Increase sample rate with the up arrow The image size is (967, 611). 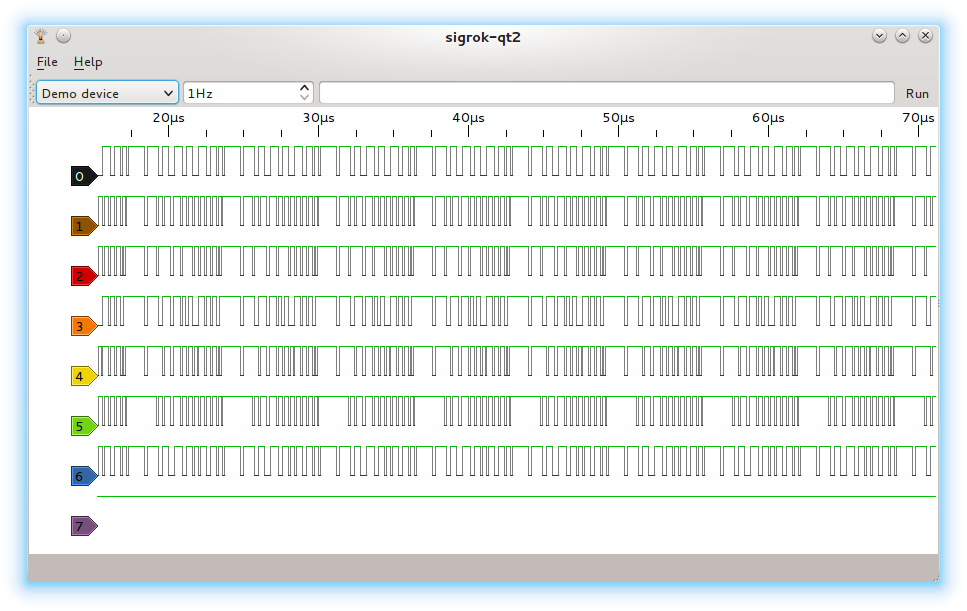305,88
